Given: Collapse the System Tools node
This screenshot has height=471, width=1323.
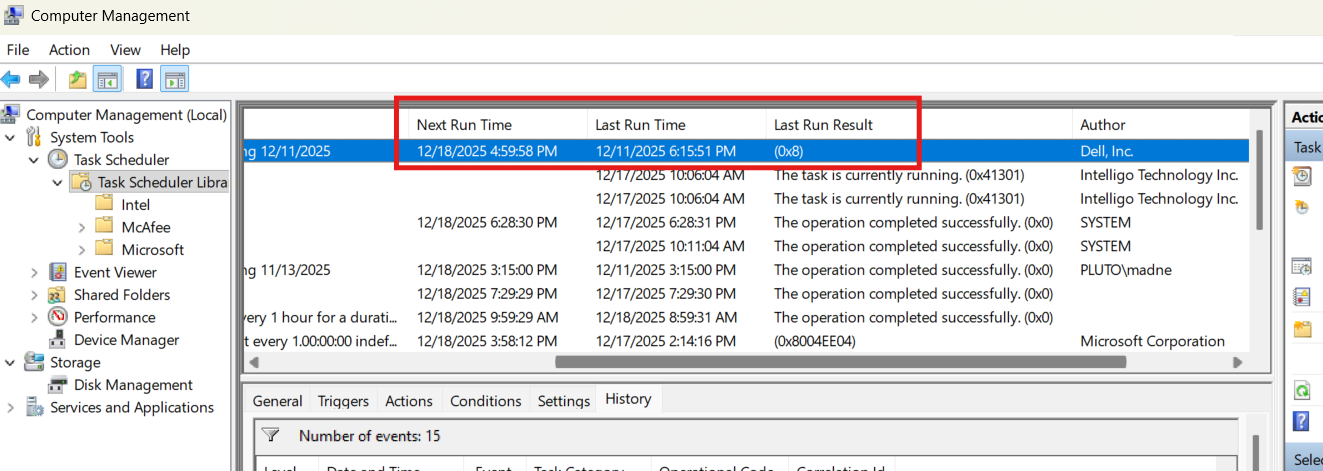Looking at the screenshot, I should pos(11,137).
